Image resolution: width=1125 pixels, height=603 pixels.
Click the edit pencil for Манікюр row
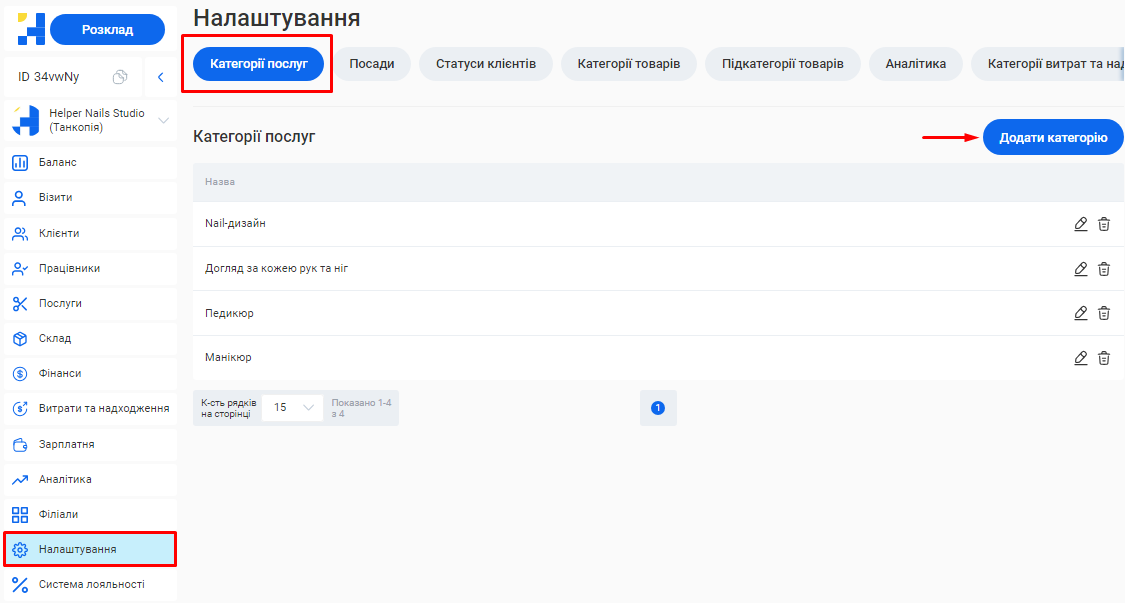pyautogui.click(x=1080, y=358)
